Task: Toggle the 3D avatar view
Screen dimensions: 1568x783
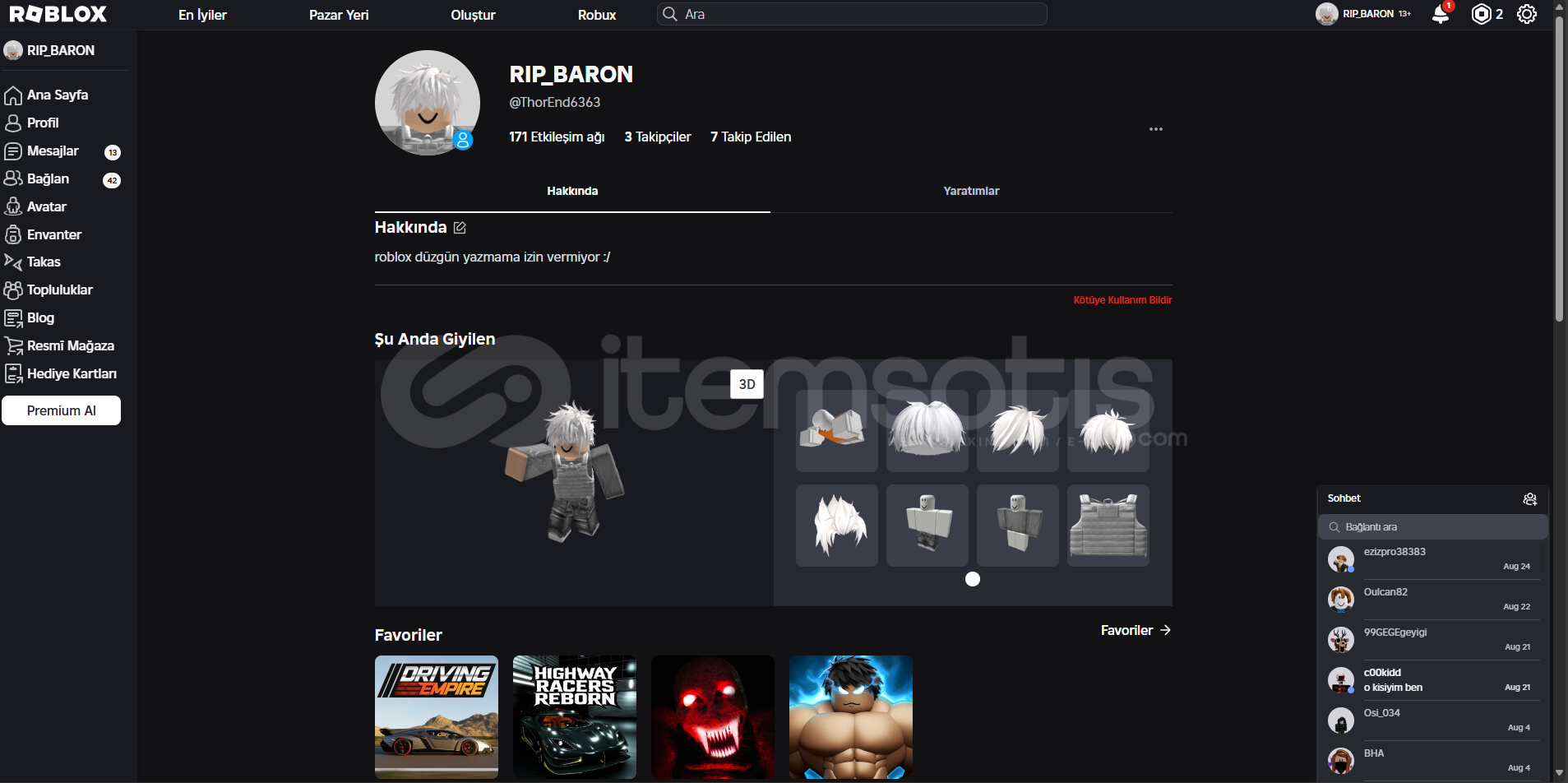Action: tap(747, 384)
